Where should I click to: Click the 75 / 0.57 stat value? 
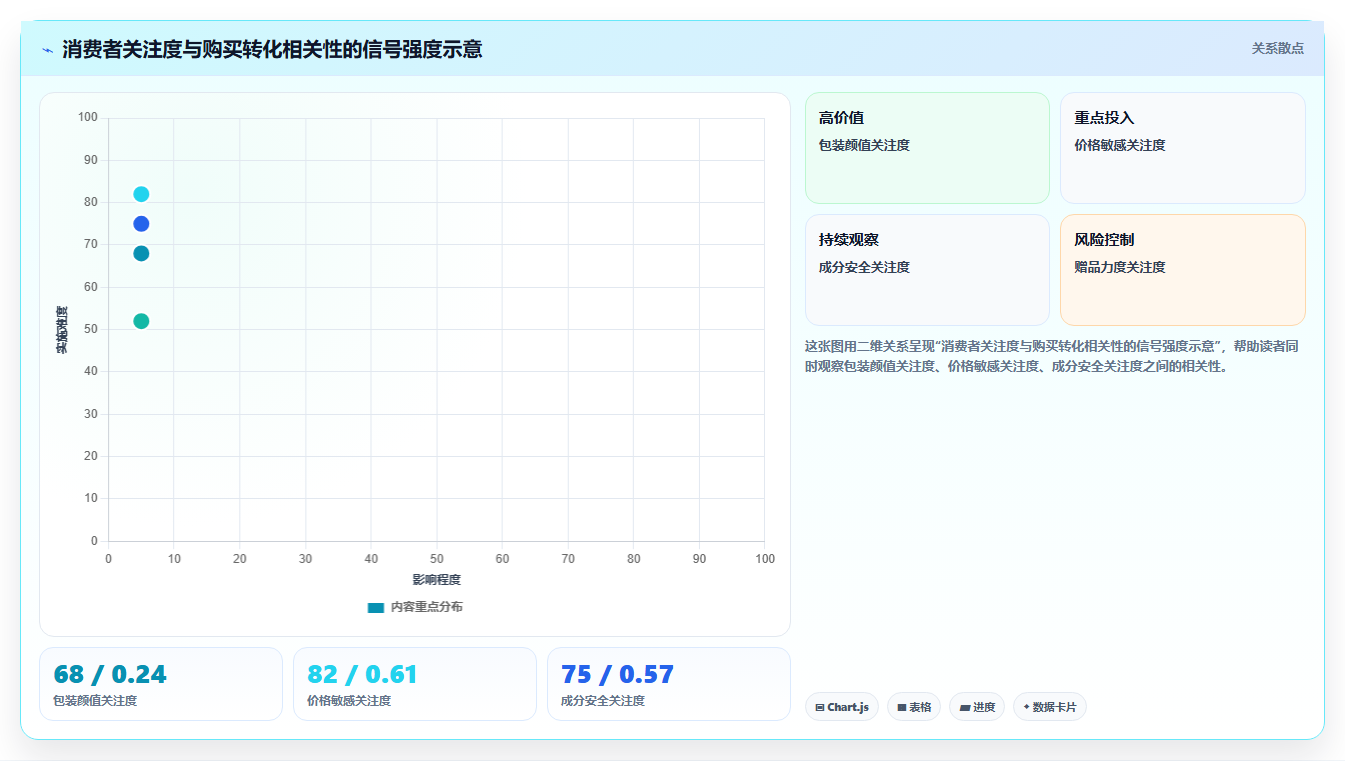pos(617,674)
